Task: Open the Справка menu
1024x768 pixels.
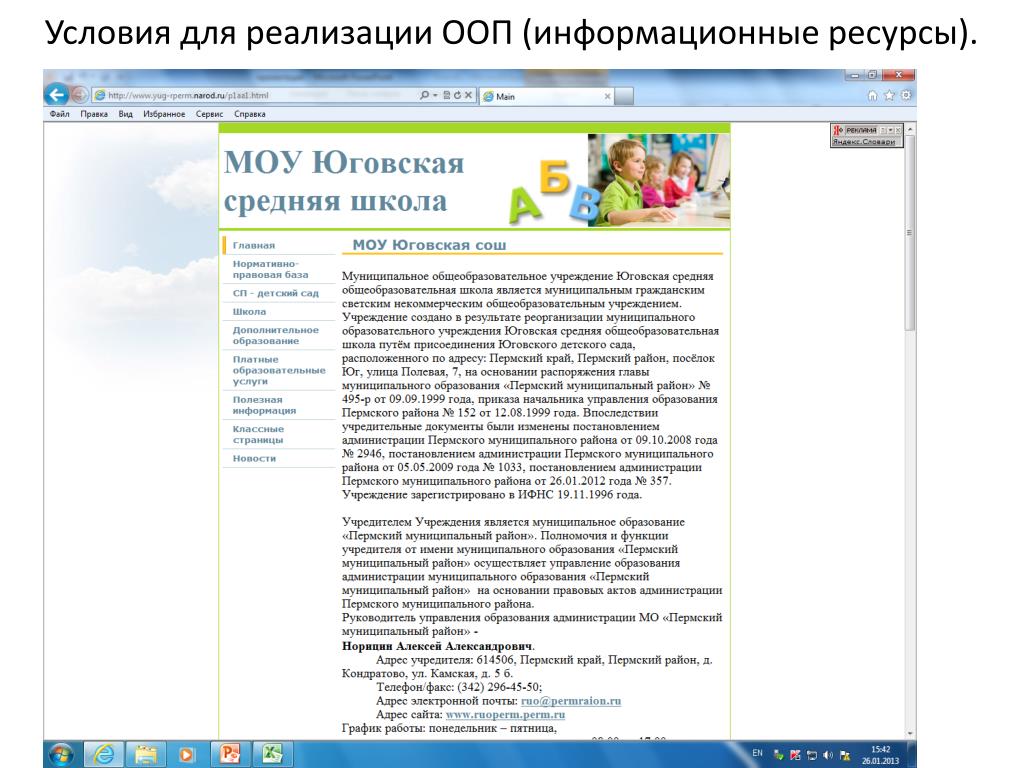Action: 249,114
